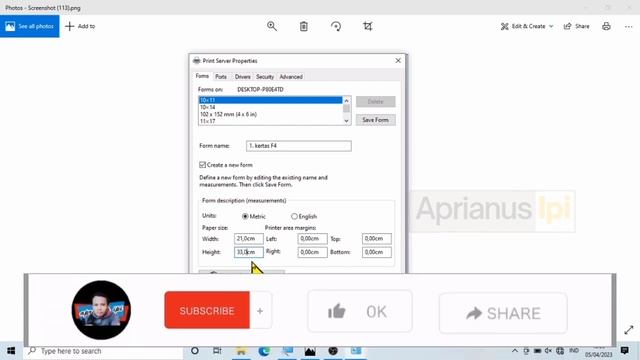Rotate the photo with rotate icon
The image size is (640, 360).
coord(336,26)
